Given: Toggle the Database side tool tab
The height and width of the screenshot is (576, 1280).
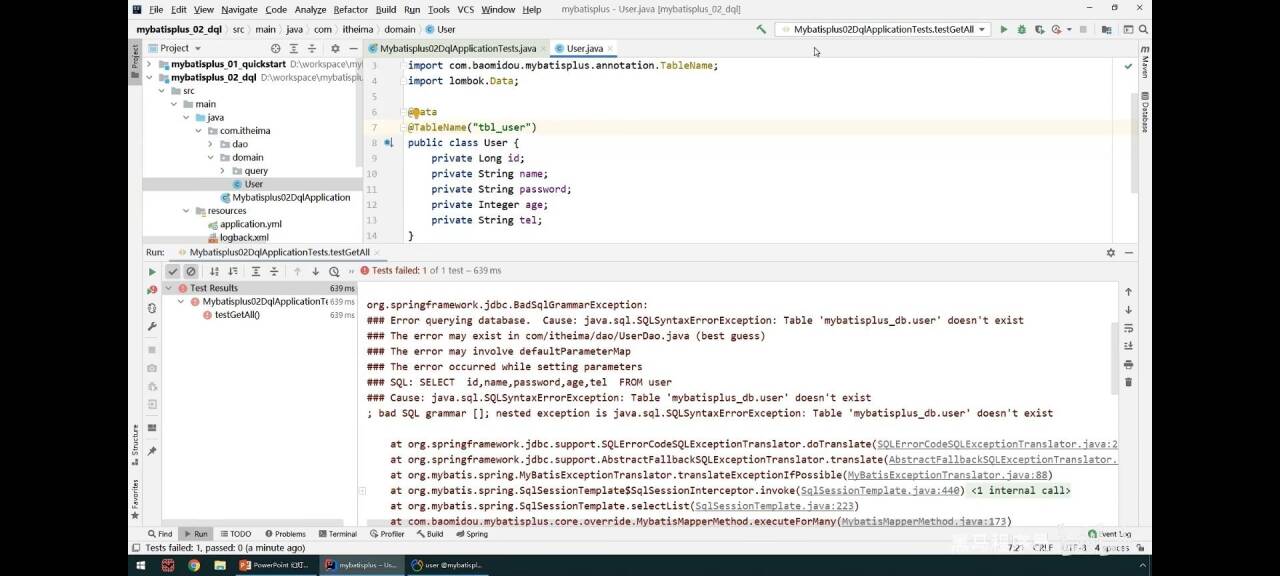Looking at the screenshot, I should tap(1145, 112).
